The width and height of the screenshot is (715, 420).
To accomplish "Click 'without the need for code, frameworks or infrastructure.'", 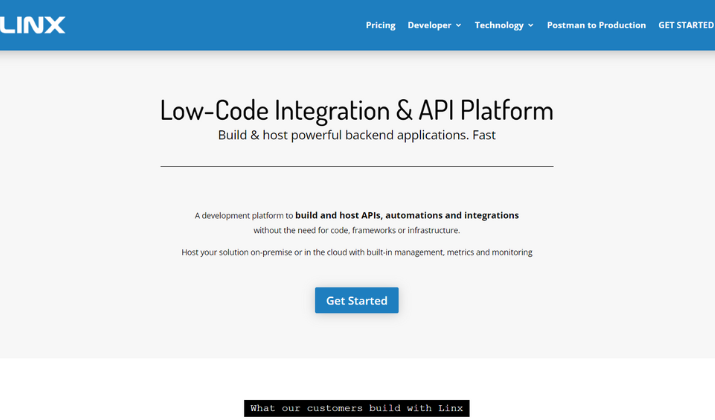I will (x=357, y=230).
